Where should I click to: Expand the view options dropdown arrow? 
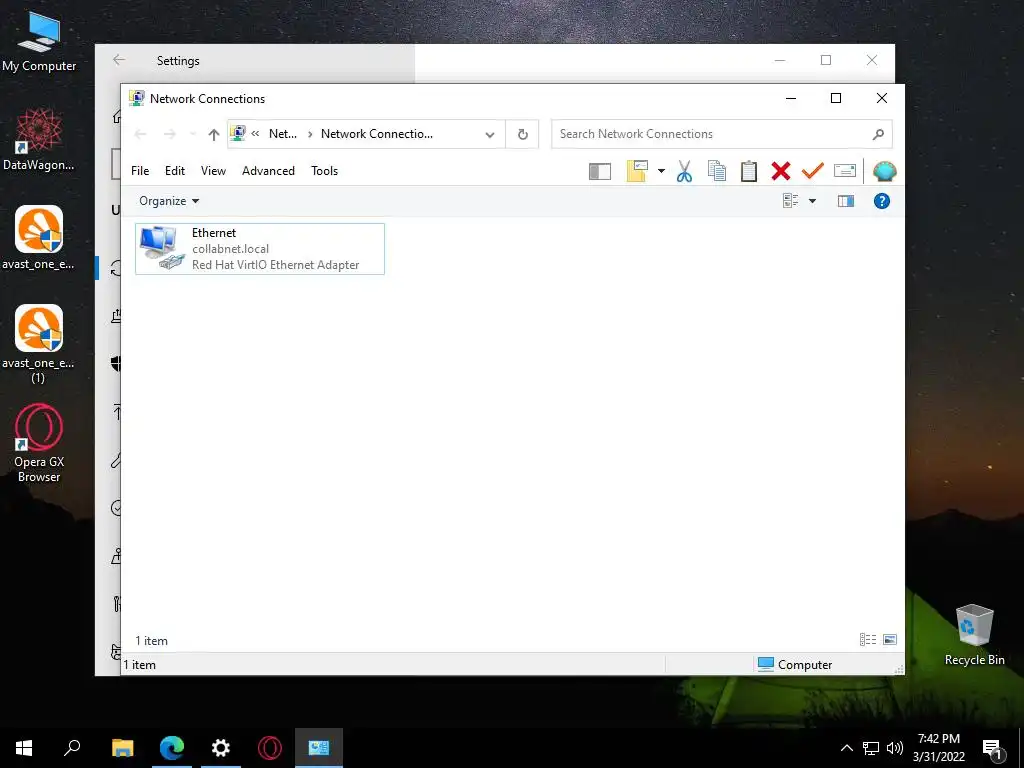point(812,201)
